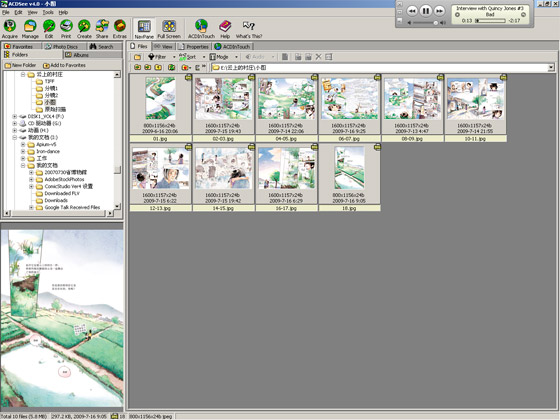The height and width of the screenshot is (420, 560).
Task: Open the File menu
Action: click(x=6, y=12)
